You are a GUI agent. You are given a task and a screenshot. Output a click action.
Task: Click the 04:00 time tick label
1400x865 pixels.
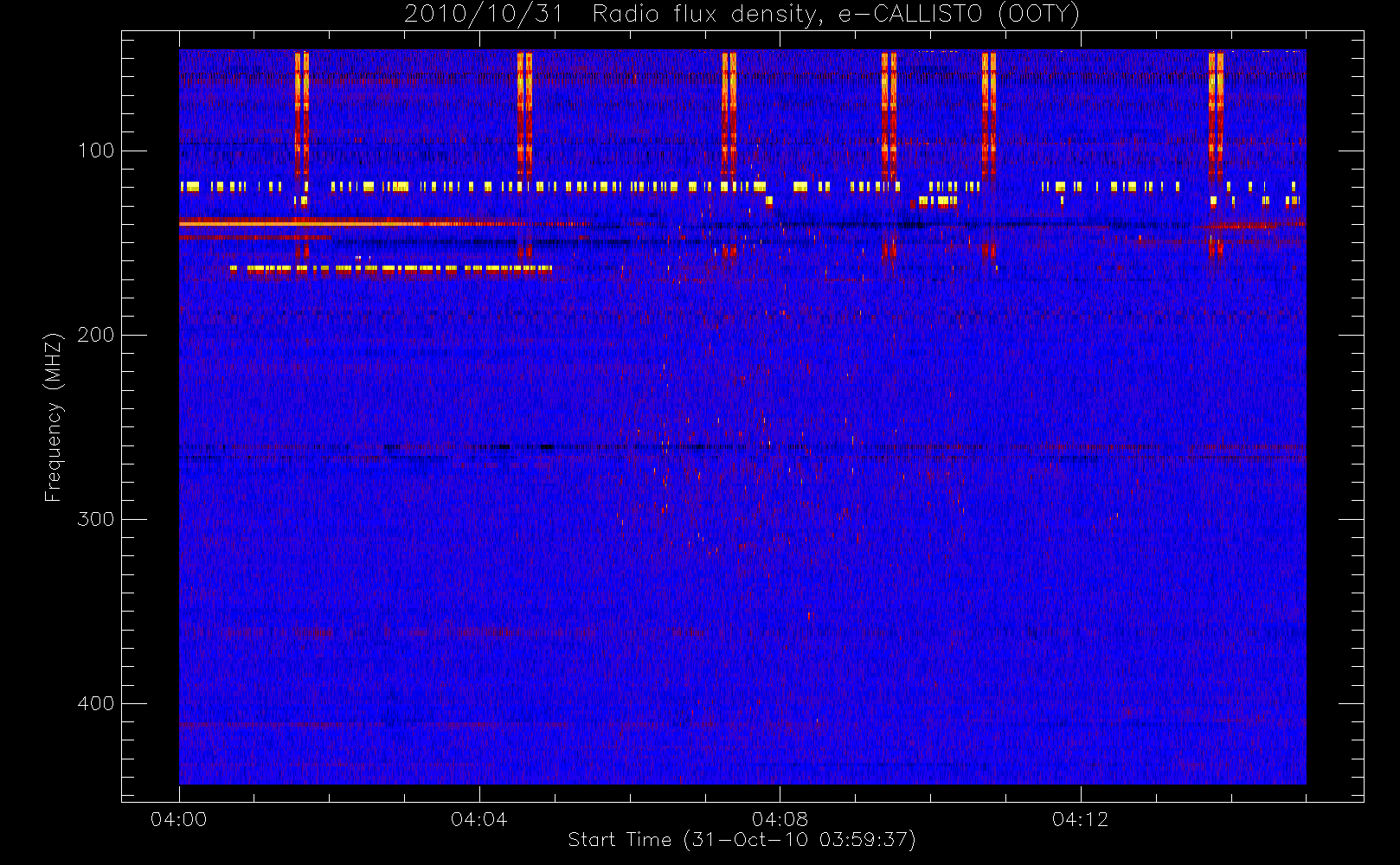pyautogui.click(x=179, y=819)
